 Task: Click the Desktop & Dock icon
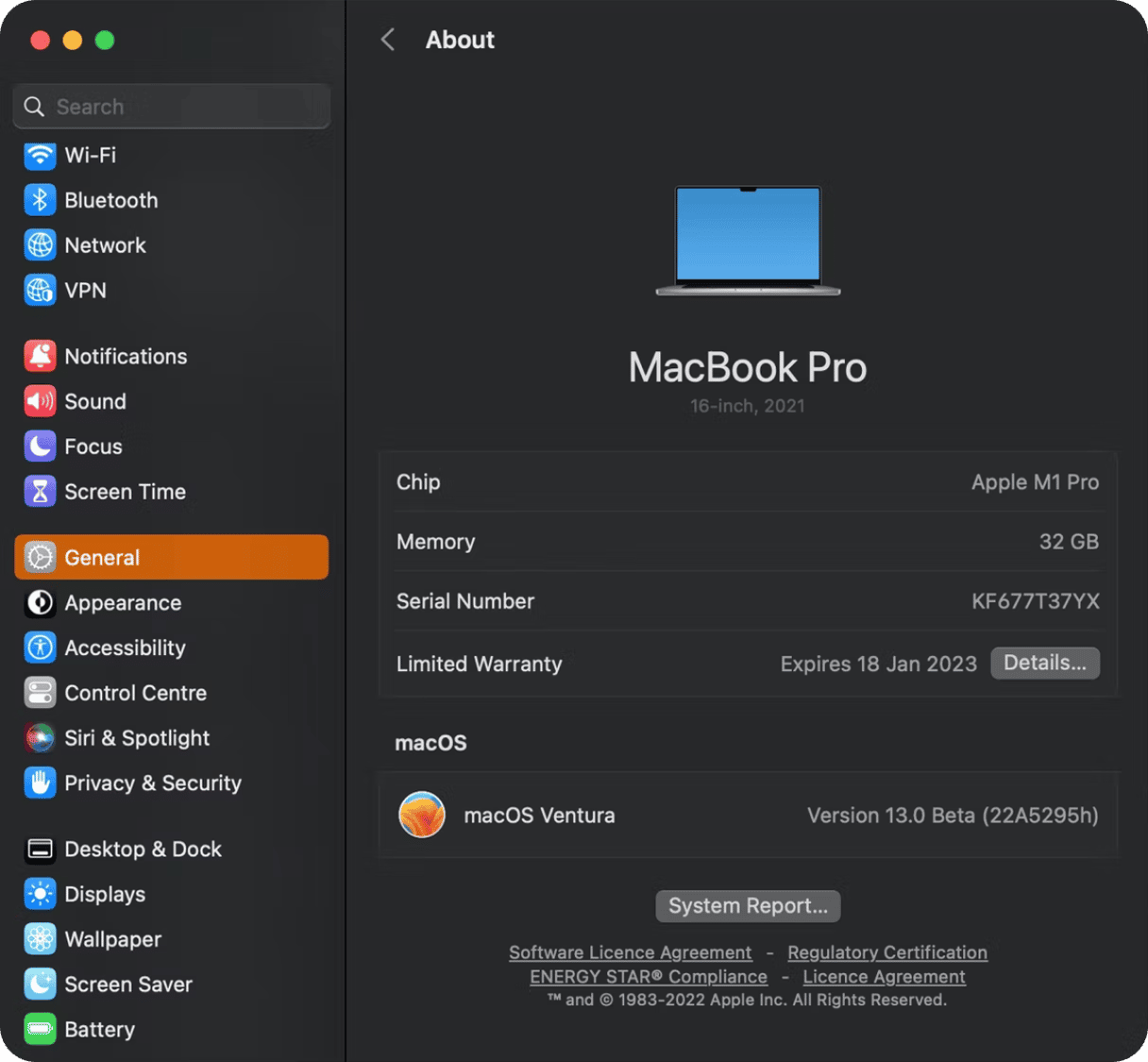click(x=40, y=850)
